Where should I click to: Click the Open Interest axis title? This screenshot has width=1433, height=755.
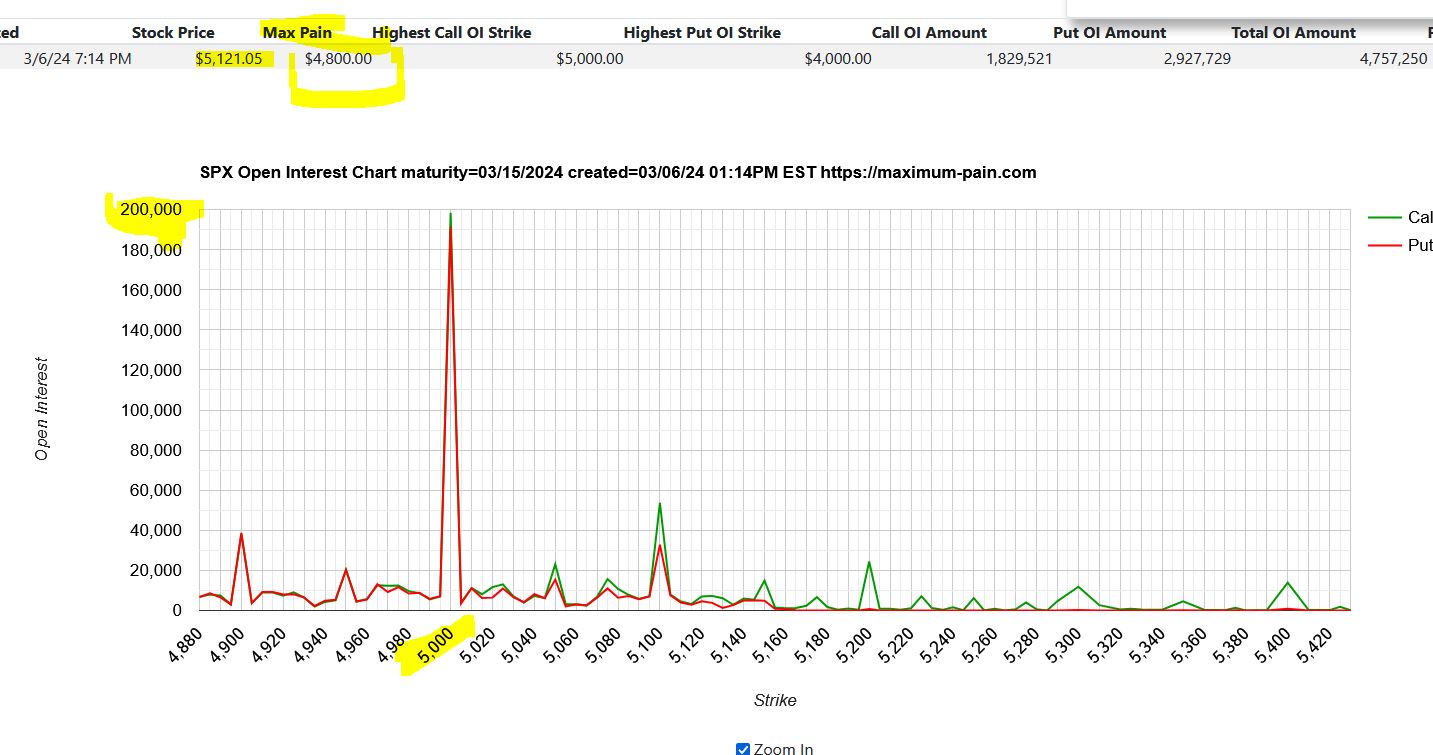point(42,410)
